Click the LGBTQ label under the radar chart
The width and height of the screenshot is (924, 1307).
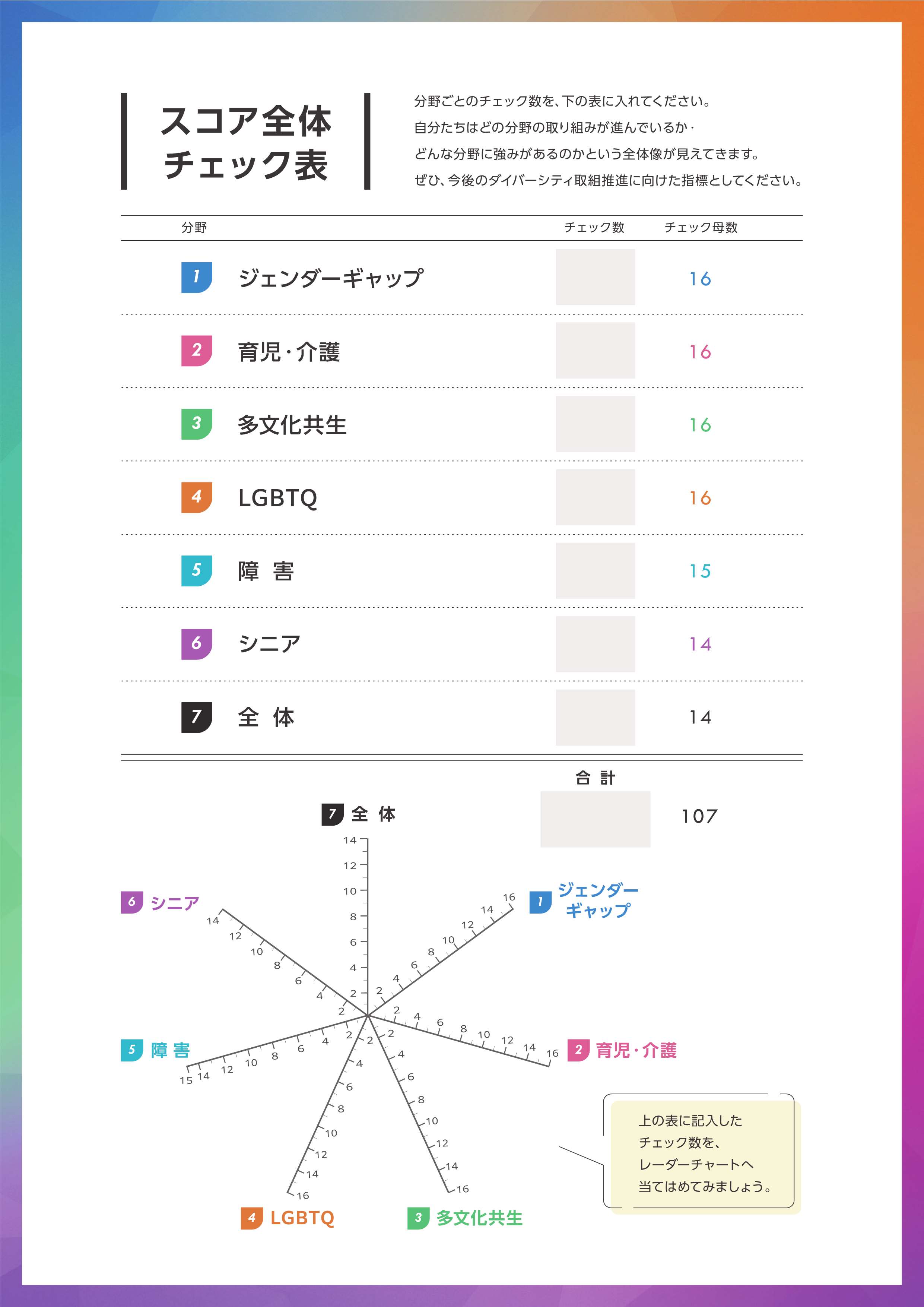click(302, 1218)
